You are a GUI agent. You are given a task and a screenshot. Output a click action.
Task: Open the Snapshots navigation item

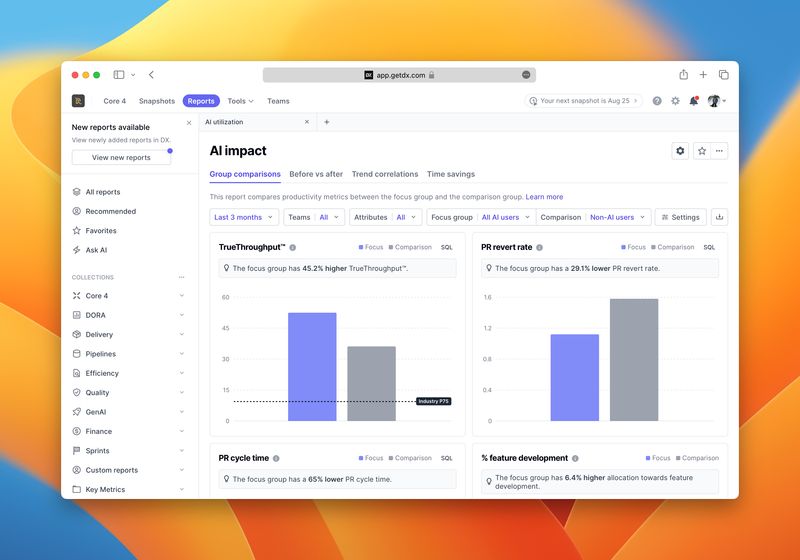click(156, 101)
